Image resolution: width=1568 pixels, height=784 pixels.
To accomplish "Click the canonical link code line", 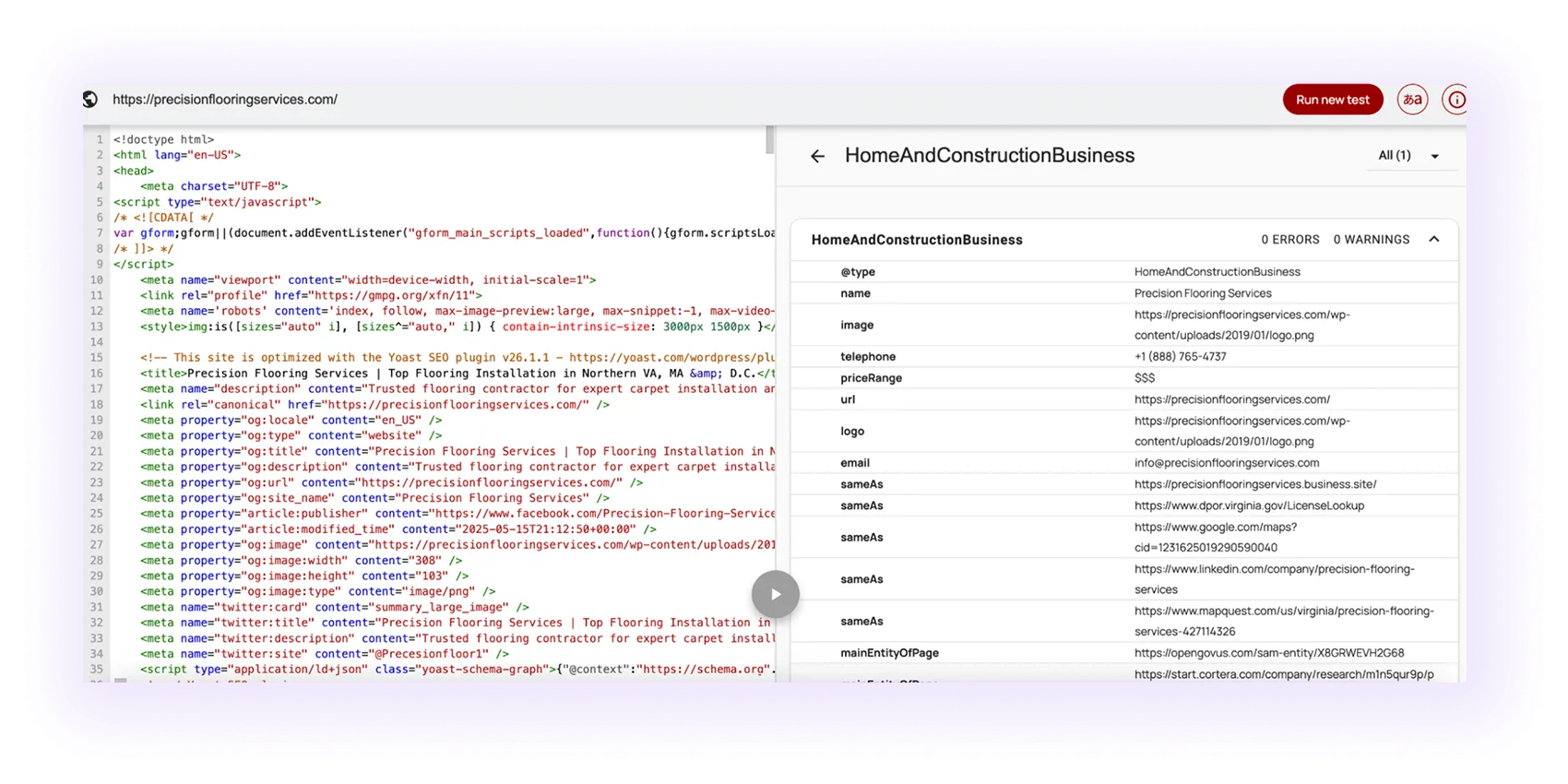I will tap(374, 405).
